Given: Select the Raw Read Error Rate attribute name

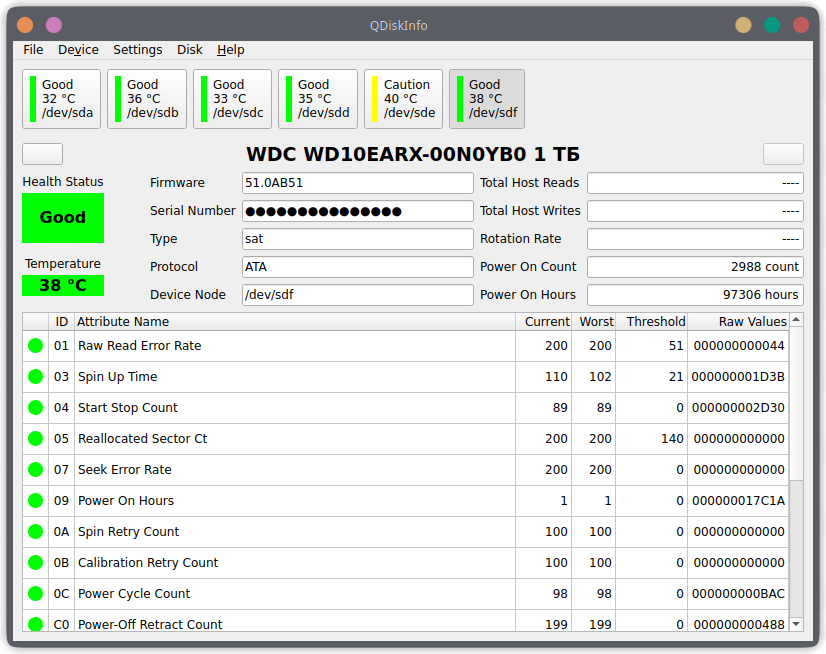Looking at the screenshot, I should [x=140, y=346].
